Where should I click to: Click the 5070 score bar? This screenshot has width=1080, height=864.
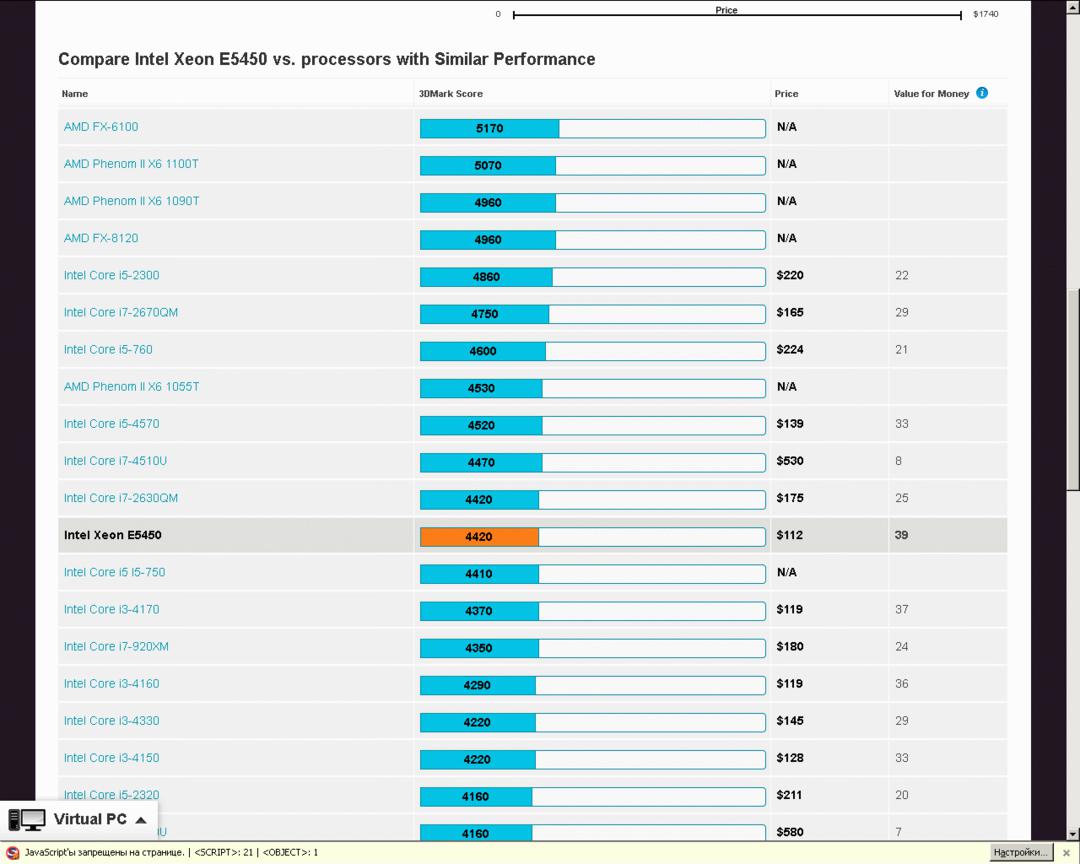pyautogui.click(x=488, y=165)
